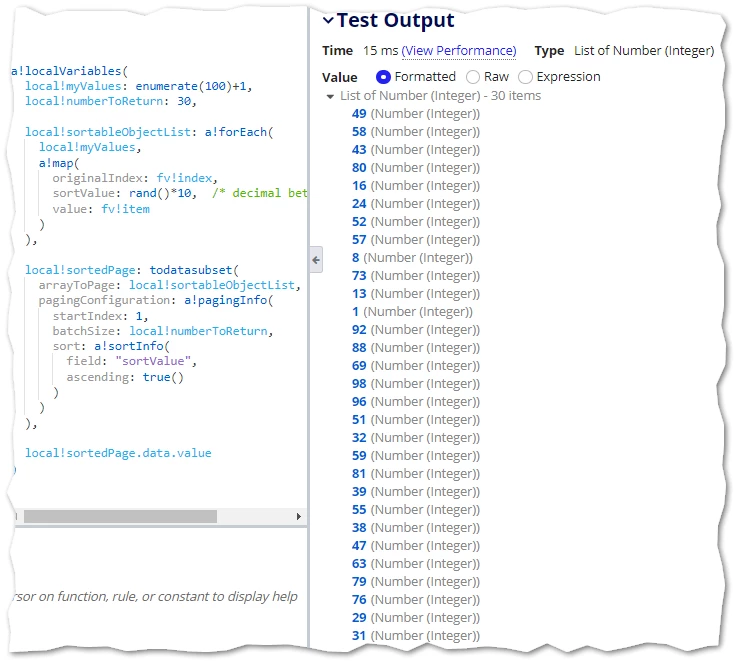This screenshot has width=736, height=662.
Task: Click the value 96 in output list
Action: tap(359, 401)
